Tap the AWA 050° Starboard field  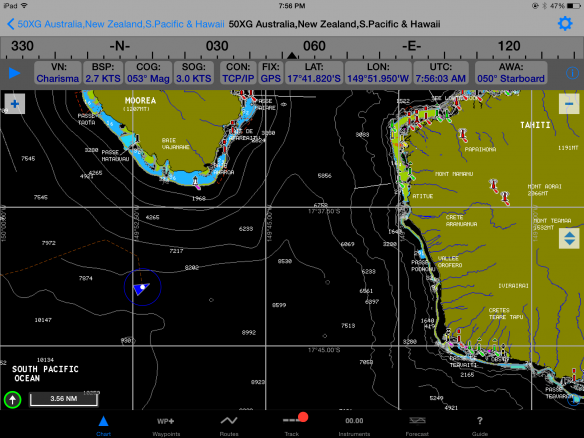[x=511, y=73]
